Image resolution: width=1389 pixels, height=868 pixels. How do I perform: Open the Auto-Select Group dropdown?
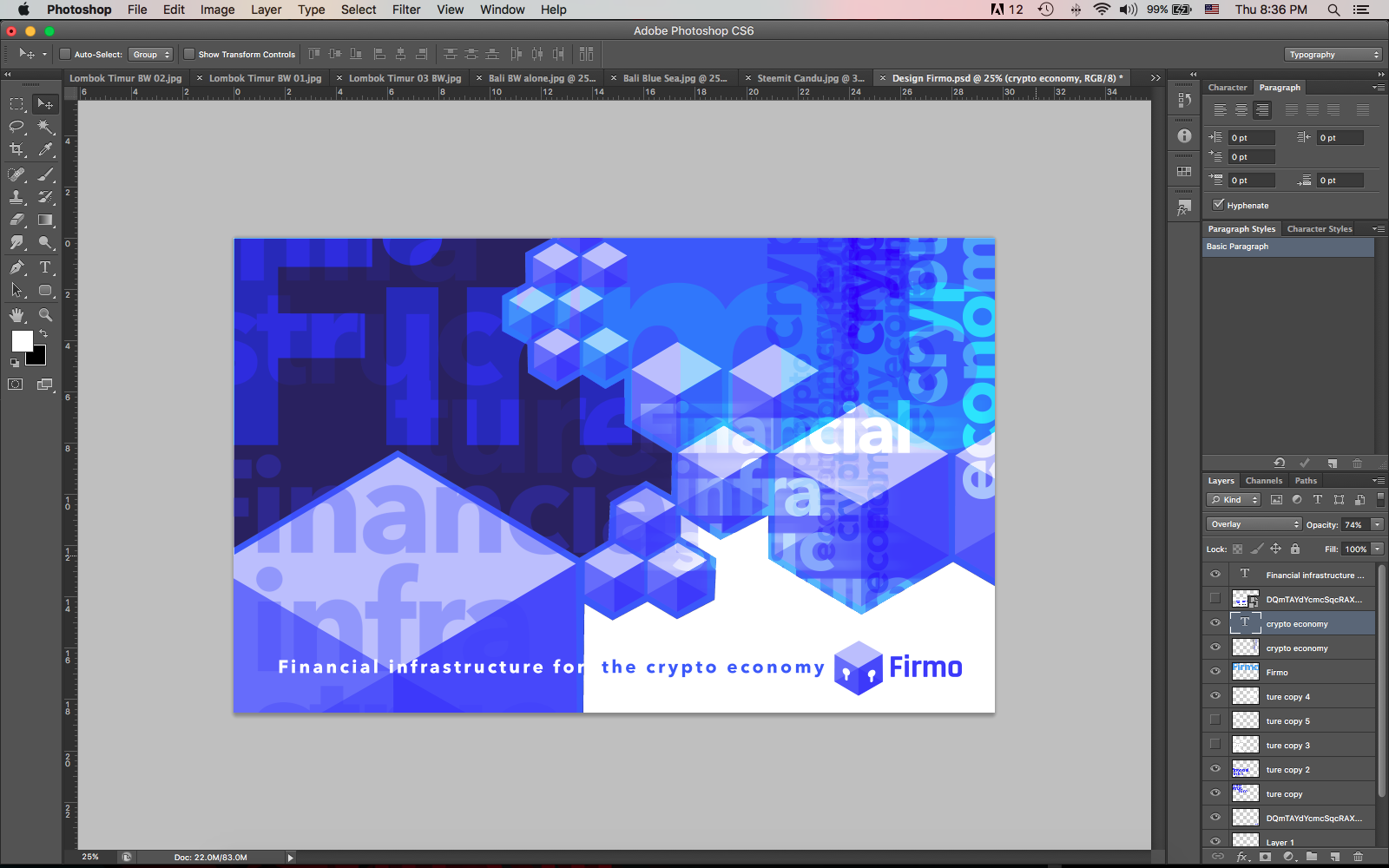tap(151, 55)
